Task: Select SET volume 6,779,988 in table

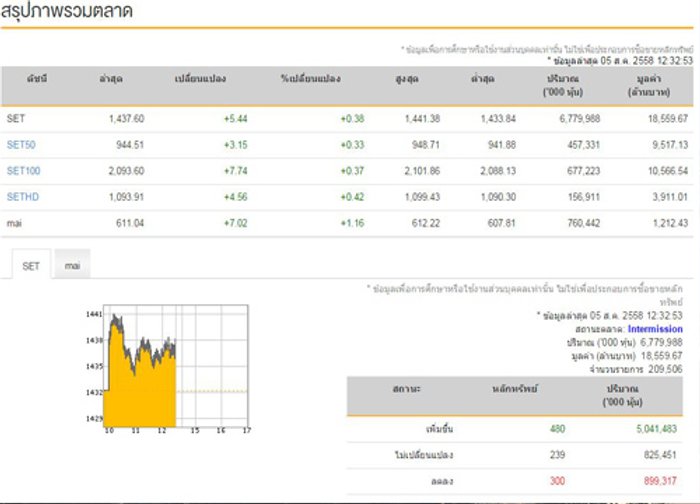Action: (579, 119)
